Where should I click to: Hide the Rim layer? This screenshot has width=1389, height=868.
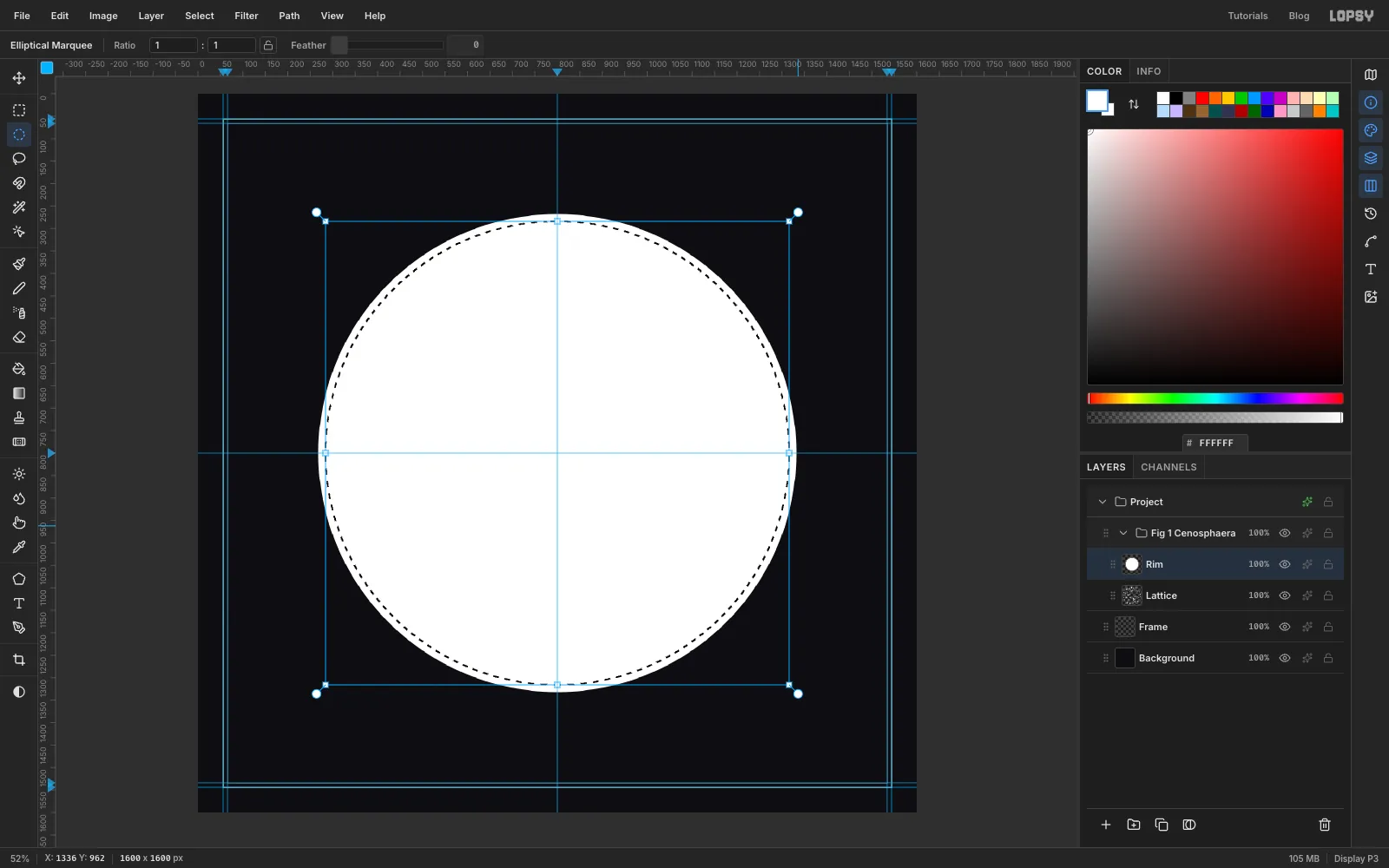(1285, 564)
